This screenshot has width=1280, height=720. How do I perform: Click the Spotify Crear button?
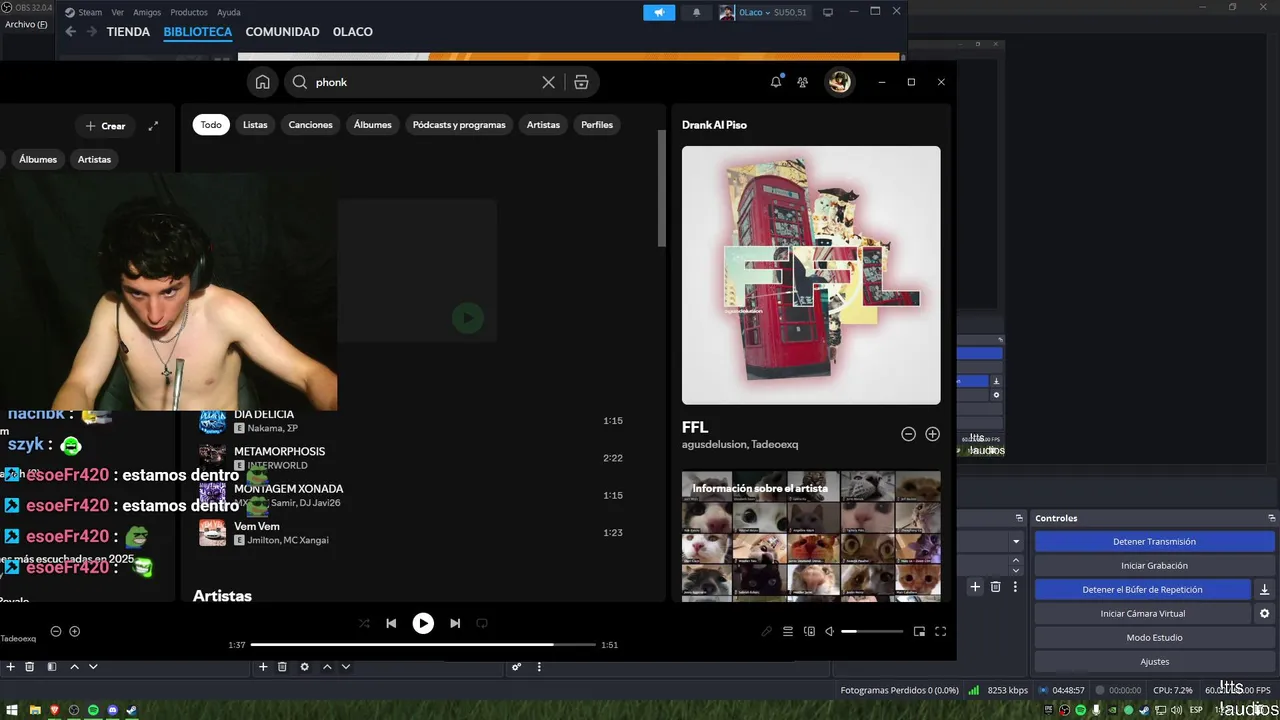tap(105, 126)
